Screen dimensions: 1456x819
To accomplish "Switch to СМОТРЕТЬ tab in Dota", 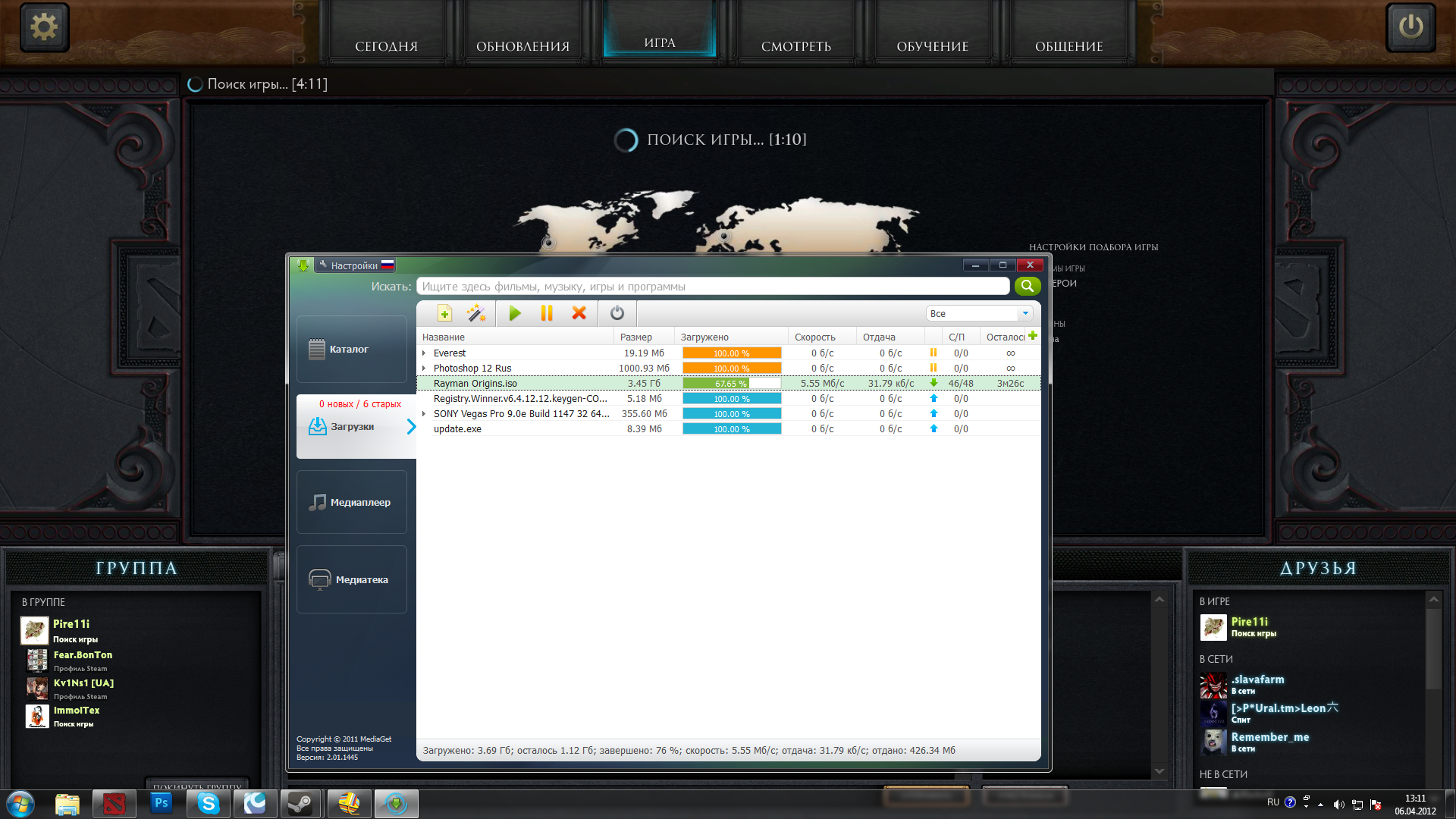I will 796,46.
